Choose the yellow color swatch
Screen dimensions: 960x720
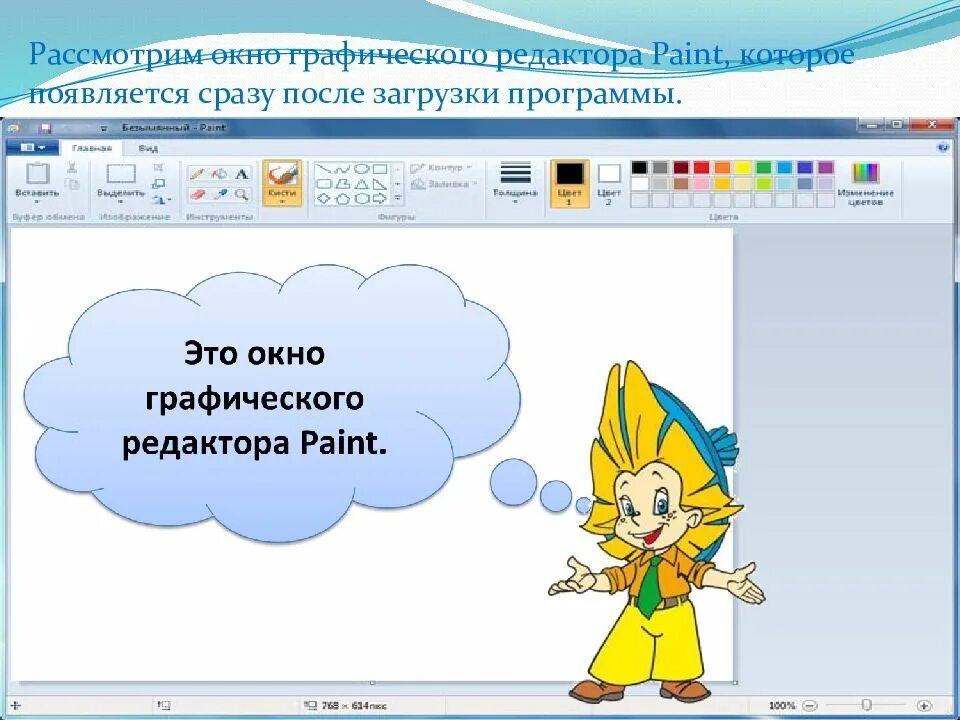[743, 168]
